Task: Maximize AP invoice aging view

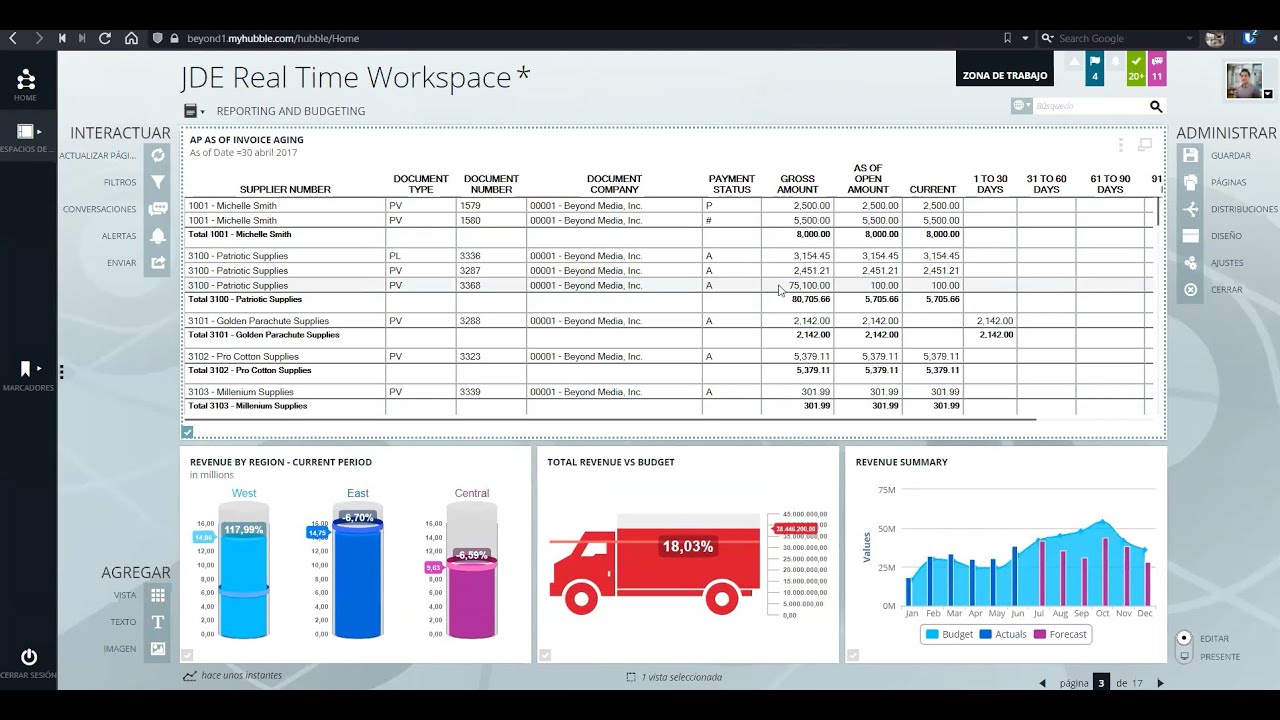Action: click(1145, 145)
